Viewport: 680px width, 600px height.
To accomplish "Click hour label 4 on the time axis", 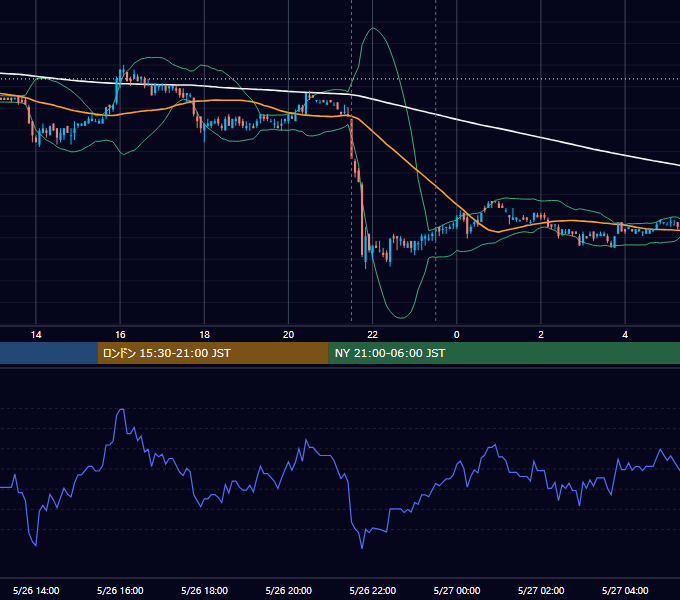I will point(625,335).
